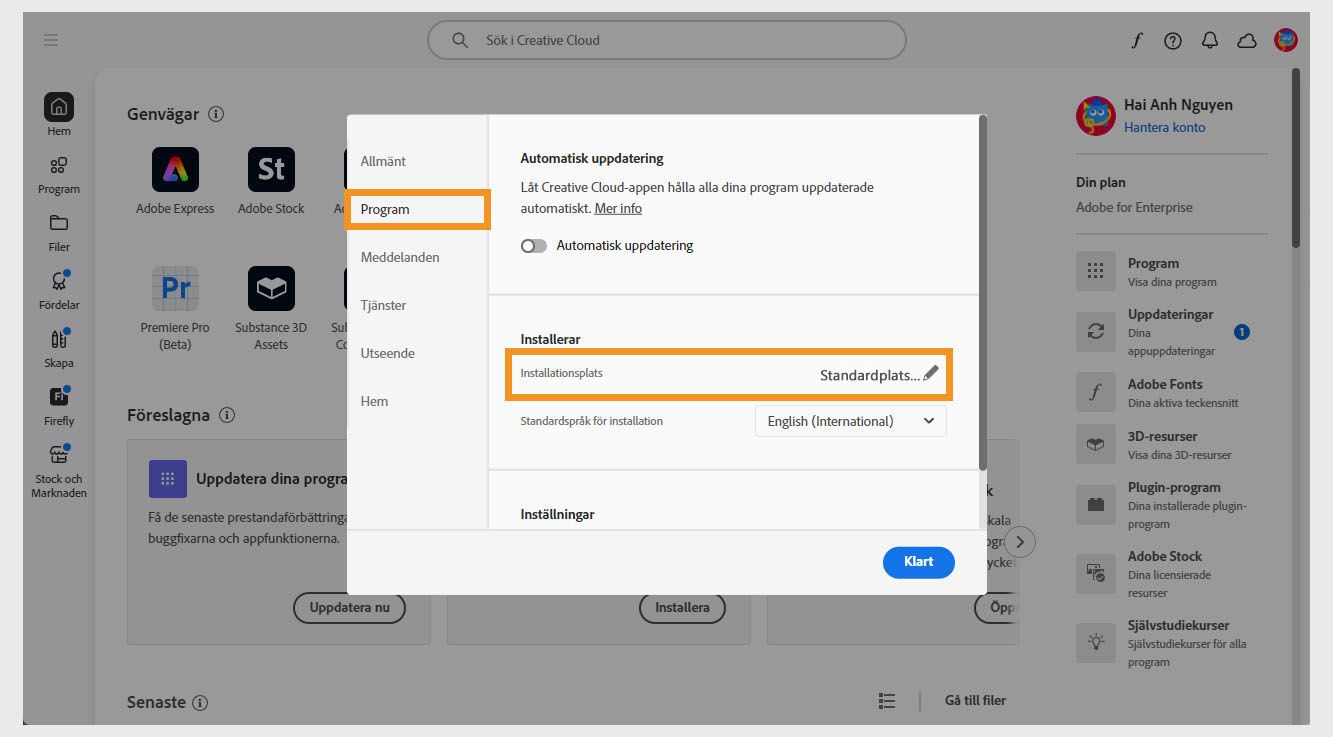Switch to list view icon near Senaste

[887, 701]
